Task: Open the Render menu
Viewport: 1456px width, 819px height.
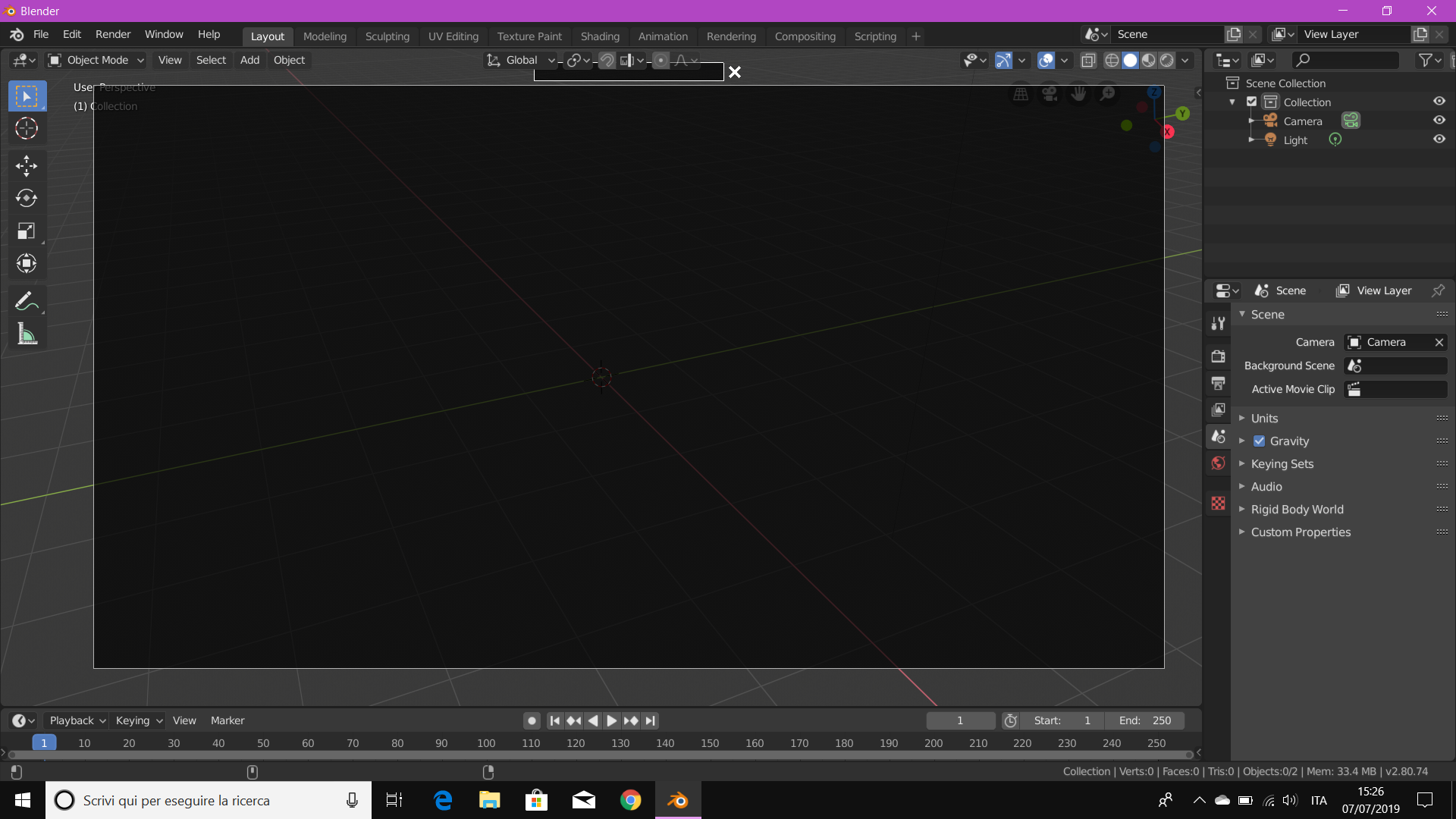Action: click(x=113, y=34)
